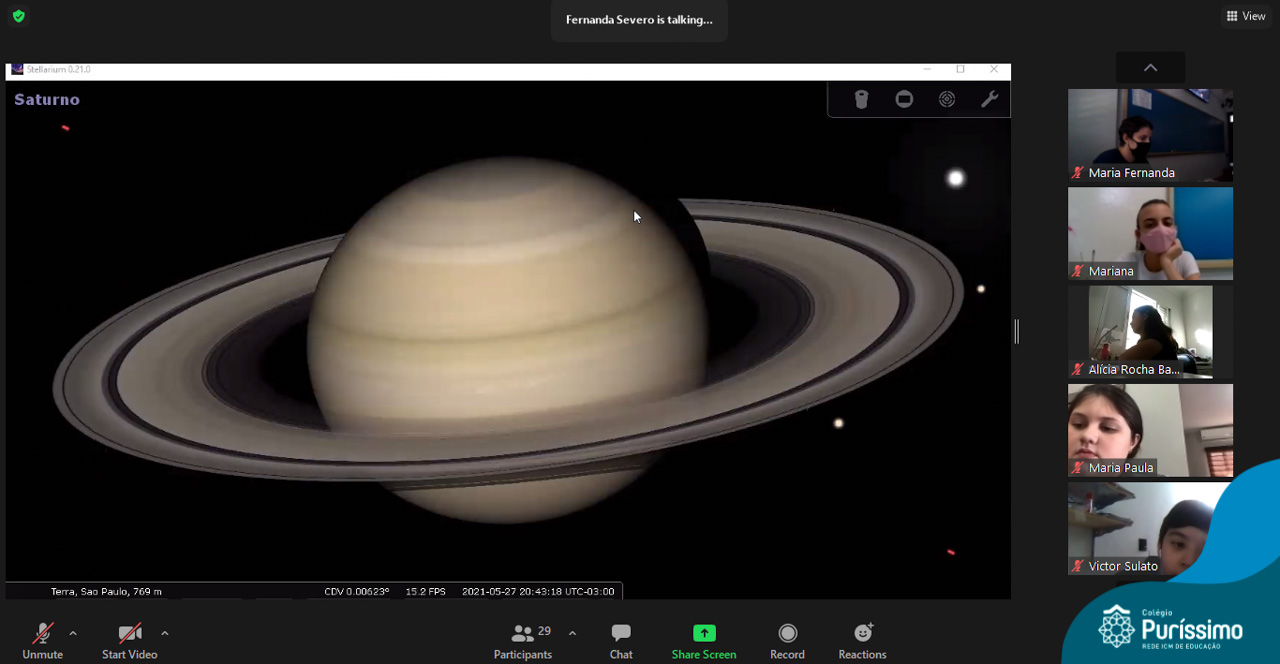Open the Participants list

[523, 640]
